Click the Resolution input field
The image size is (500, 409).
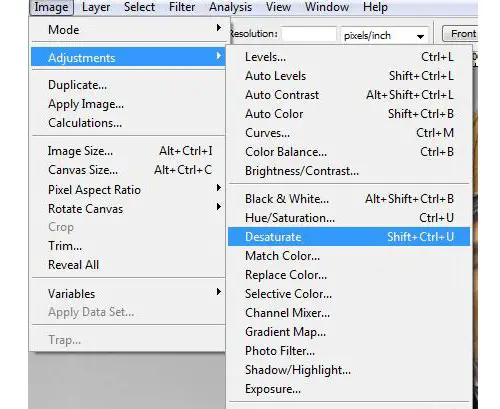pyautogui.click(x=309, y=34)
